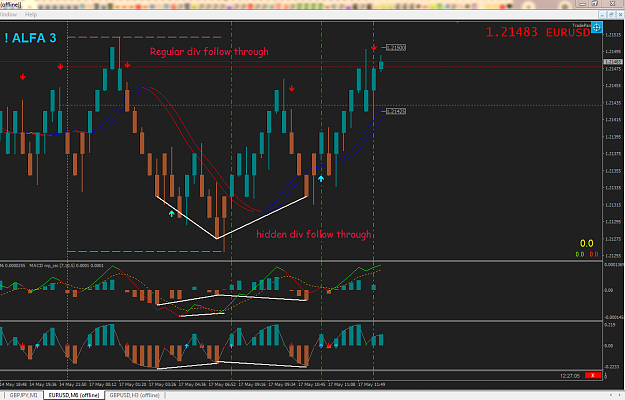
Task: Restore down the inner chart window
Action: coord(611,15)
